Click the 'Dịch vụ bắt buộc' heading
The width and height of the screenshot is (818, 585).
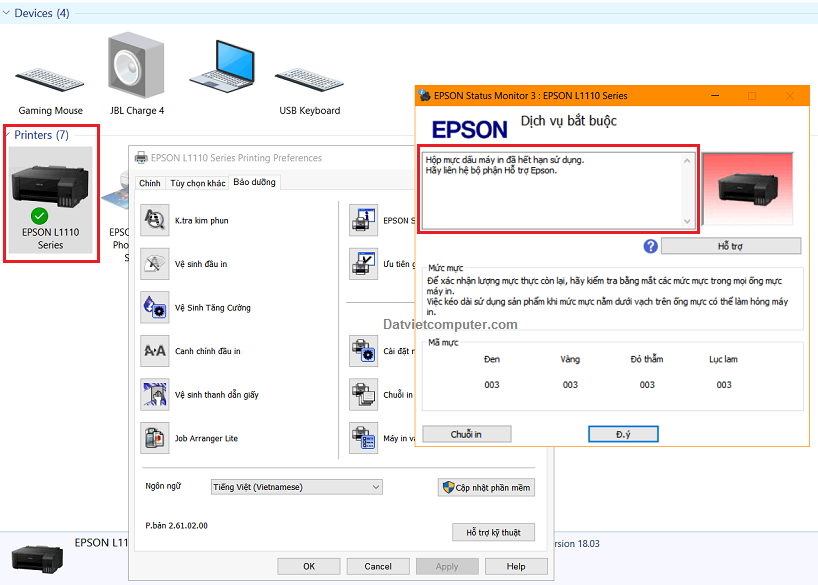click(569, 121)
